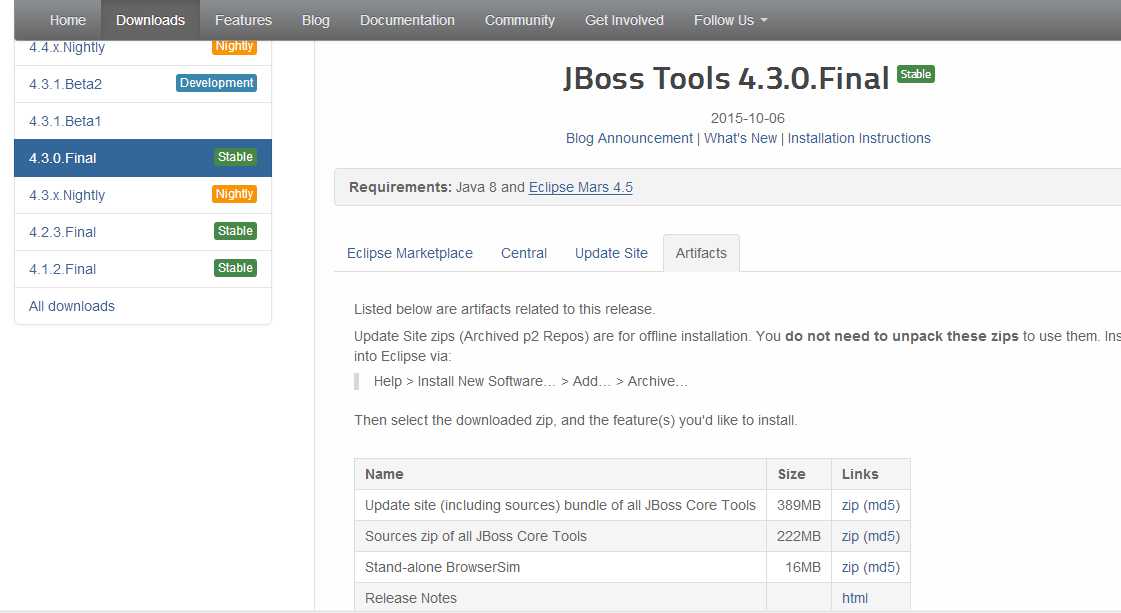Click the Stand-alone BrowserSim row name
The height and width of the screenshot is (613, 1121).
[x=443, y=567]
